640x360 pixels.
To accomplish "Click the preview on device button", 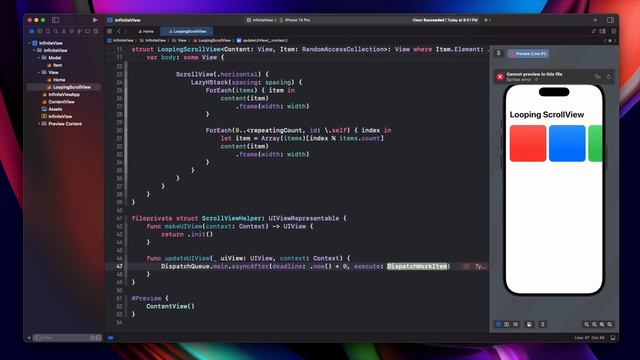I will pyautogui.click(x=542, y=324).
